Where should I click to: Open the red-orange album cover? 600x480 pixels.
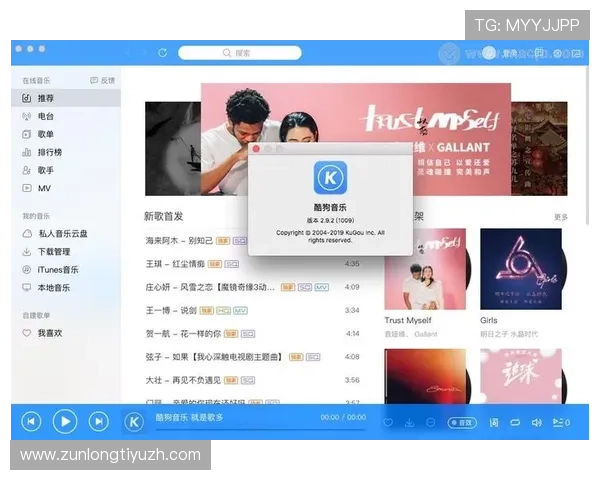[x=425, y=376]
